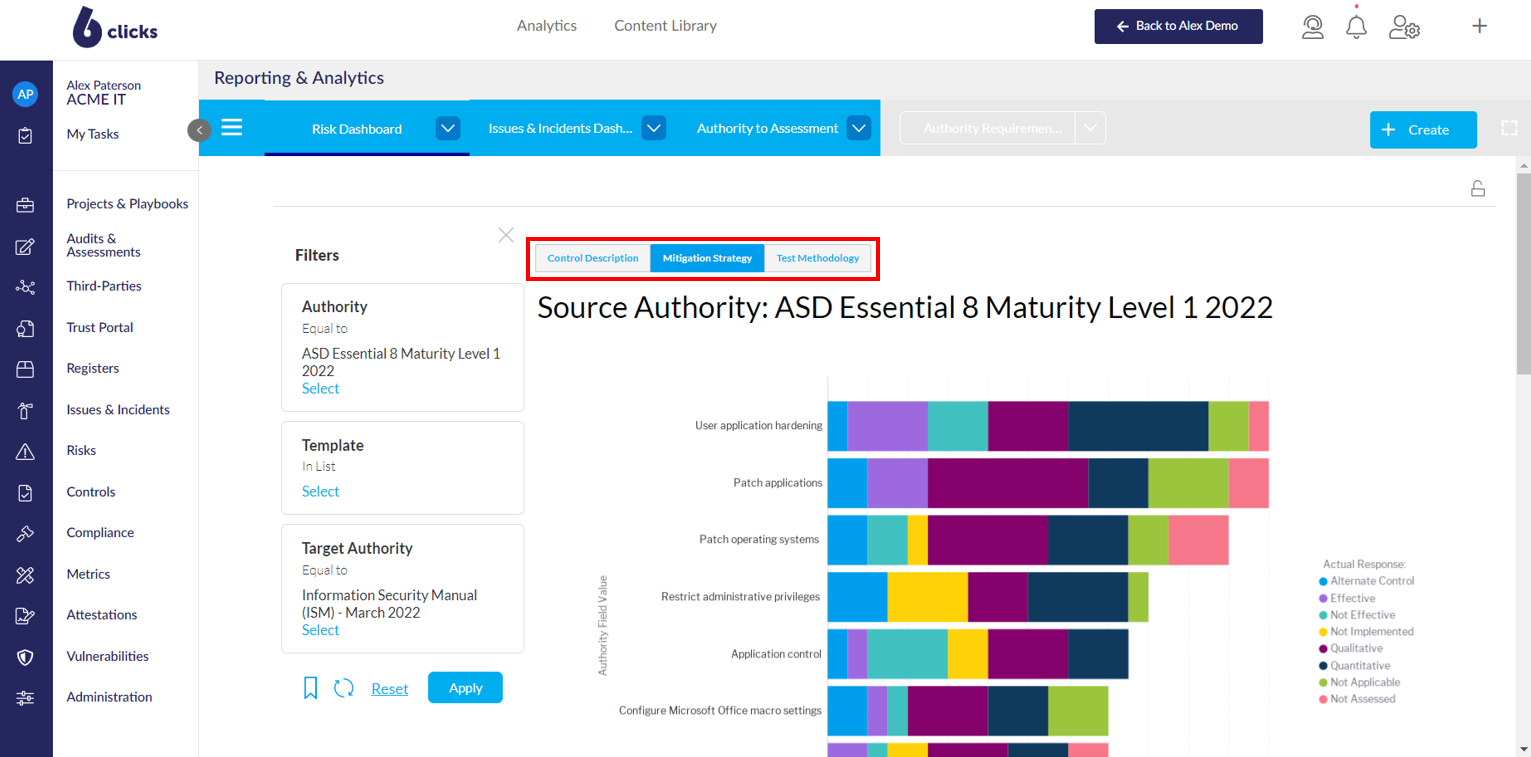
Task: Select the briefcase Projects & Playbooks icon
Action: pos(25,204)
